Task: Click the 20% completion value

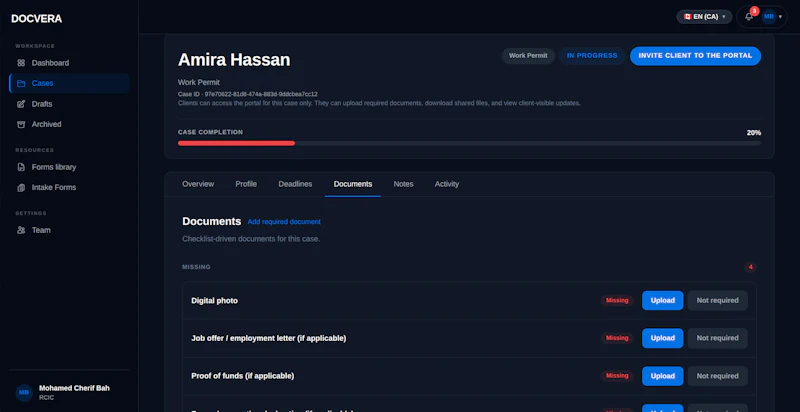Action: [754, 133]
